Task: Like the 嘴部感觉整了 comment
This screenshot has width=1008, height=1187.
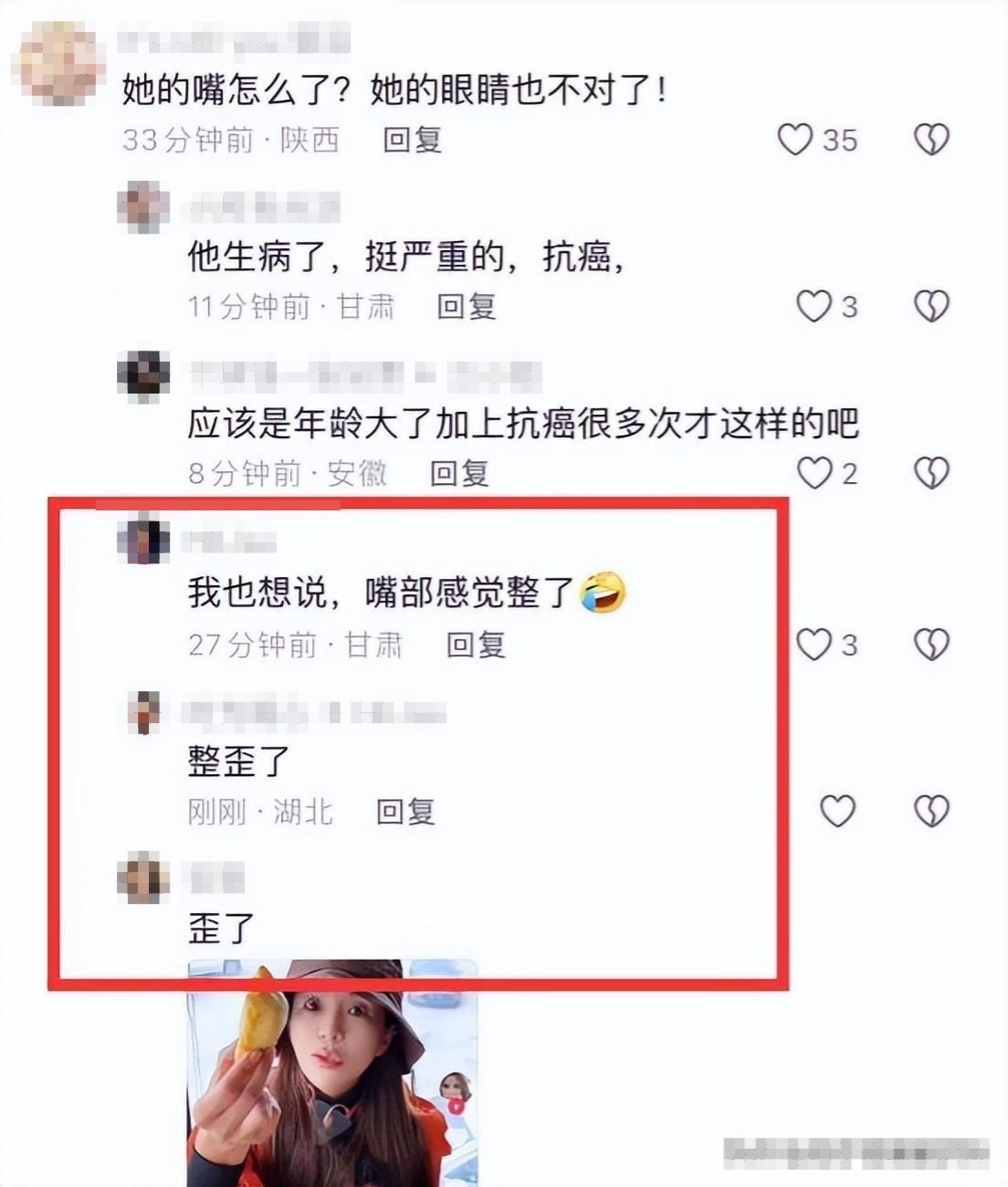Action: pyautogui.click(x=814, y=645)
